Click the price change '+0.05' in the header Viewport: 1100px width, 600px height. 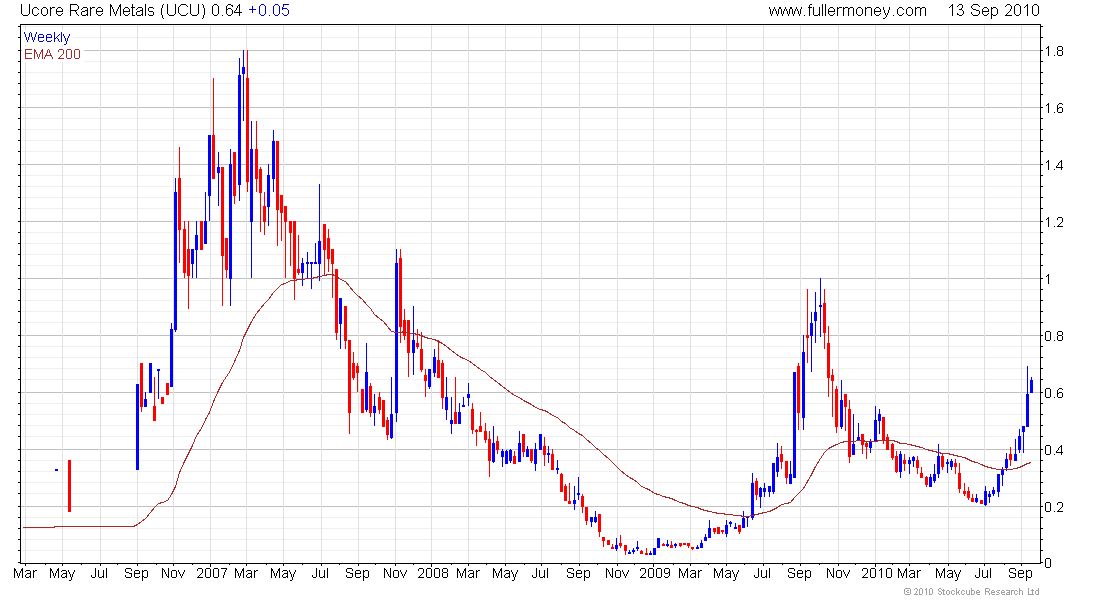pos(269,11)
